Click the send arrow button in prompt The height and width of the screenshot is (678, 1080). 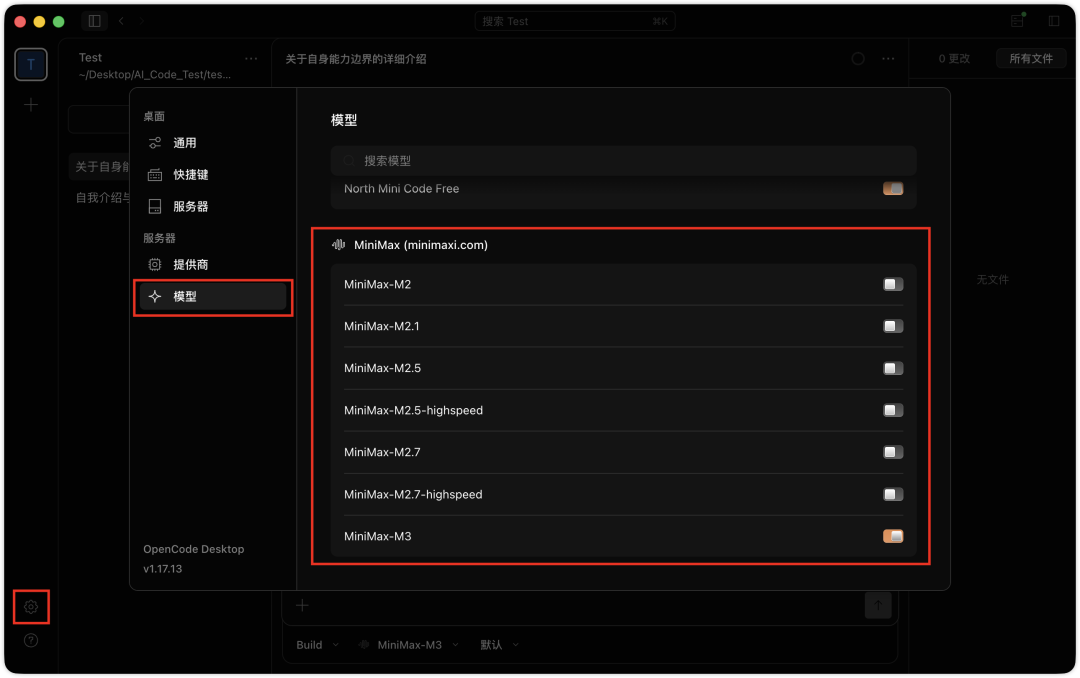pyautogui.click(x=878, y=605)
